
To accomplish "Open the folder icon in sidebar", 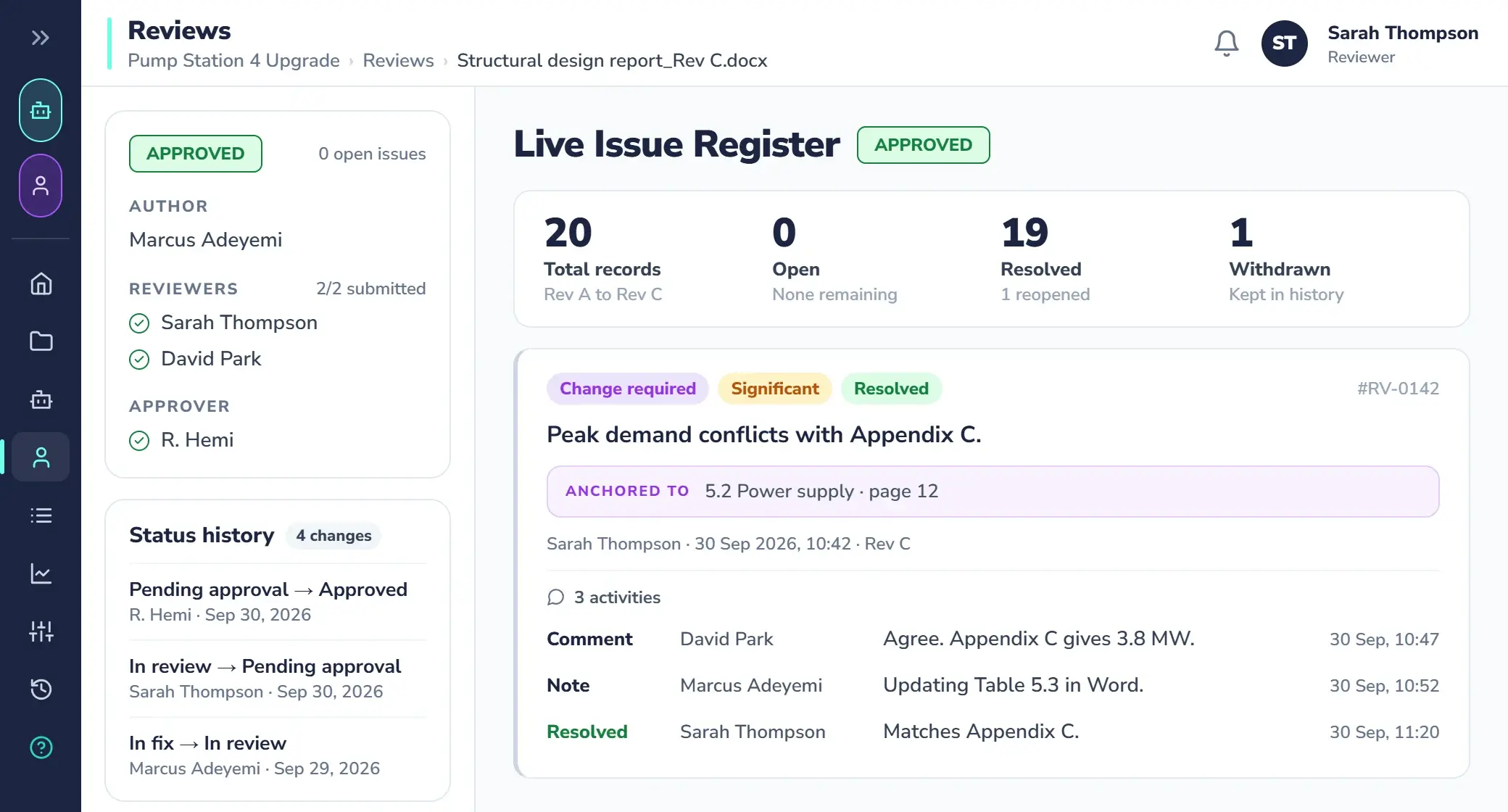I will pyautogui.click(x=41, y=341).
